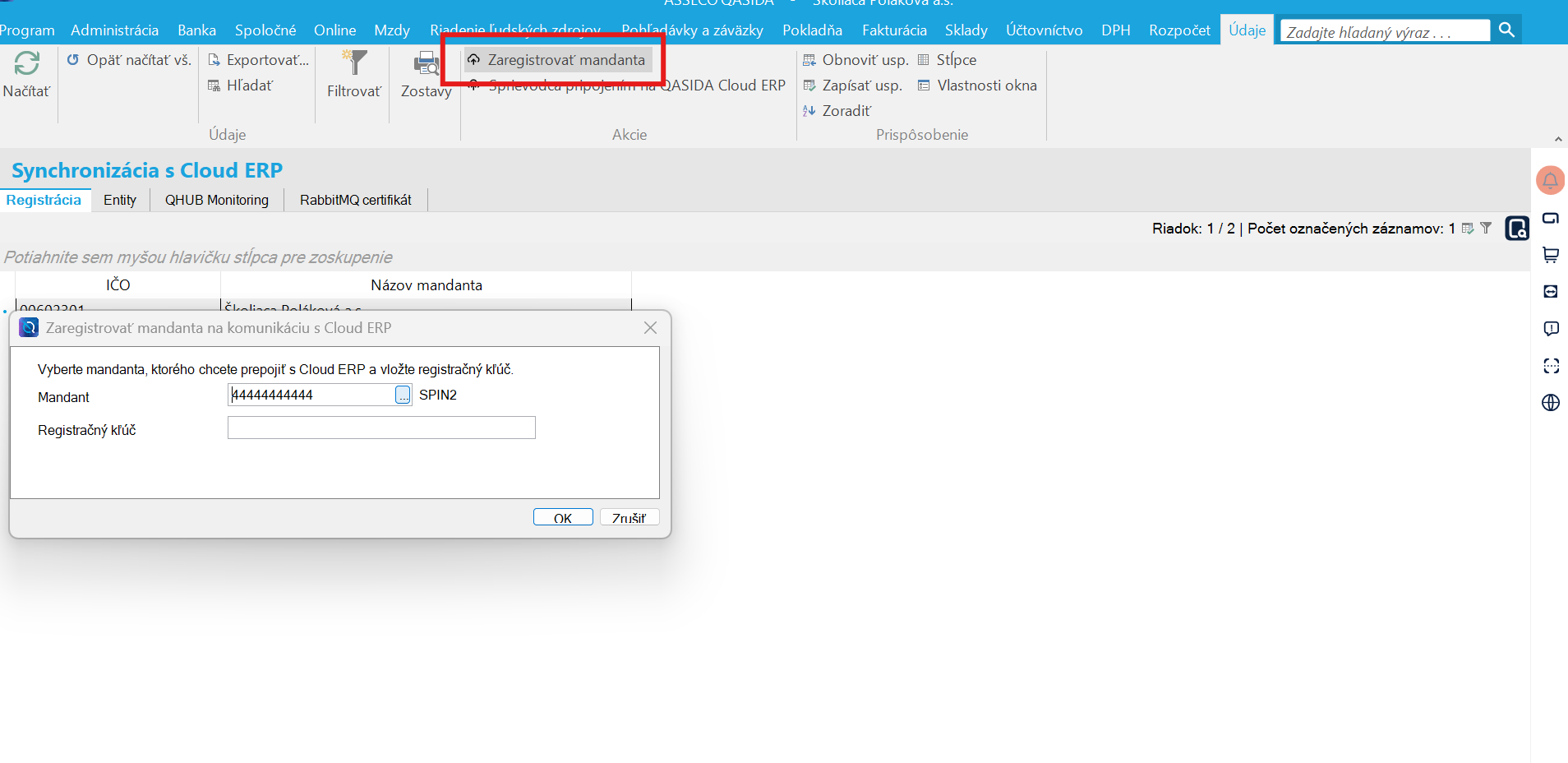Click the marked records grid icon
Screen dimensions: 1568x763
pyautogui.click(x=1468, y=228)
